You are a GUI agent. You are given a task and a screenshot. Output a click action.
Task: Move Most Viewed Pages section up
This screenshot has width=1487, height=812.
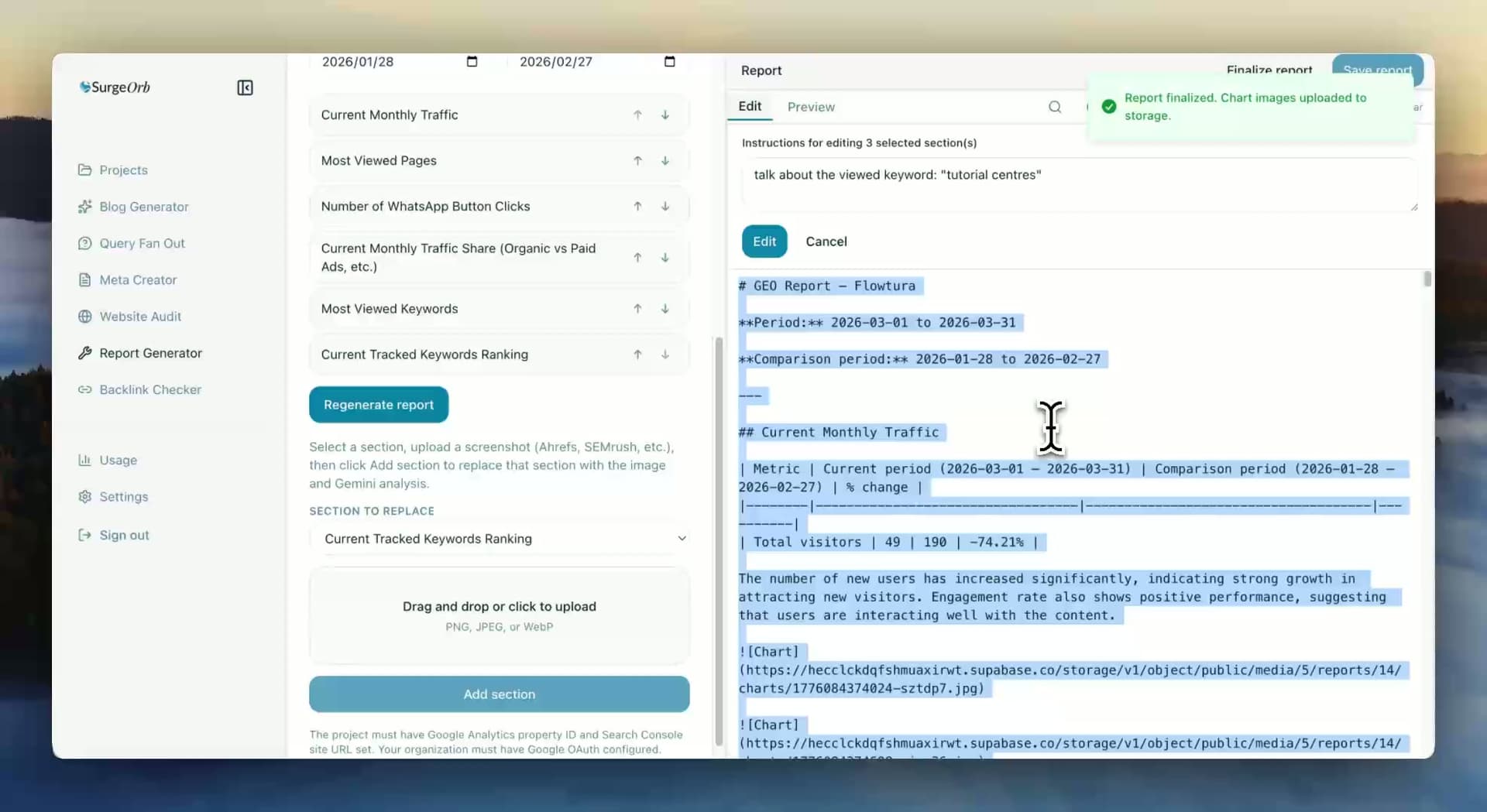637,161
